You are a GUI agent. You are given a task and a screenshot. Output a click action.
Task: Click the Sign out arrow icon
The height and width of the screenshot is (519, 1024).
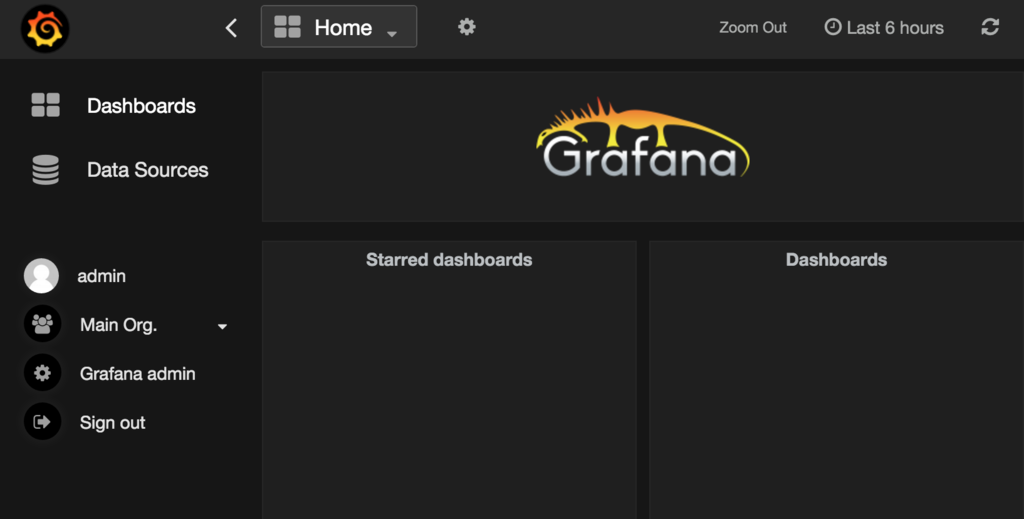(42, 422)
